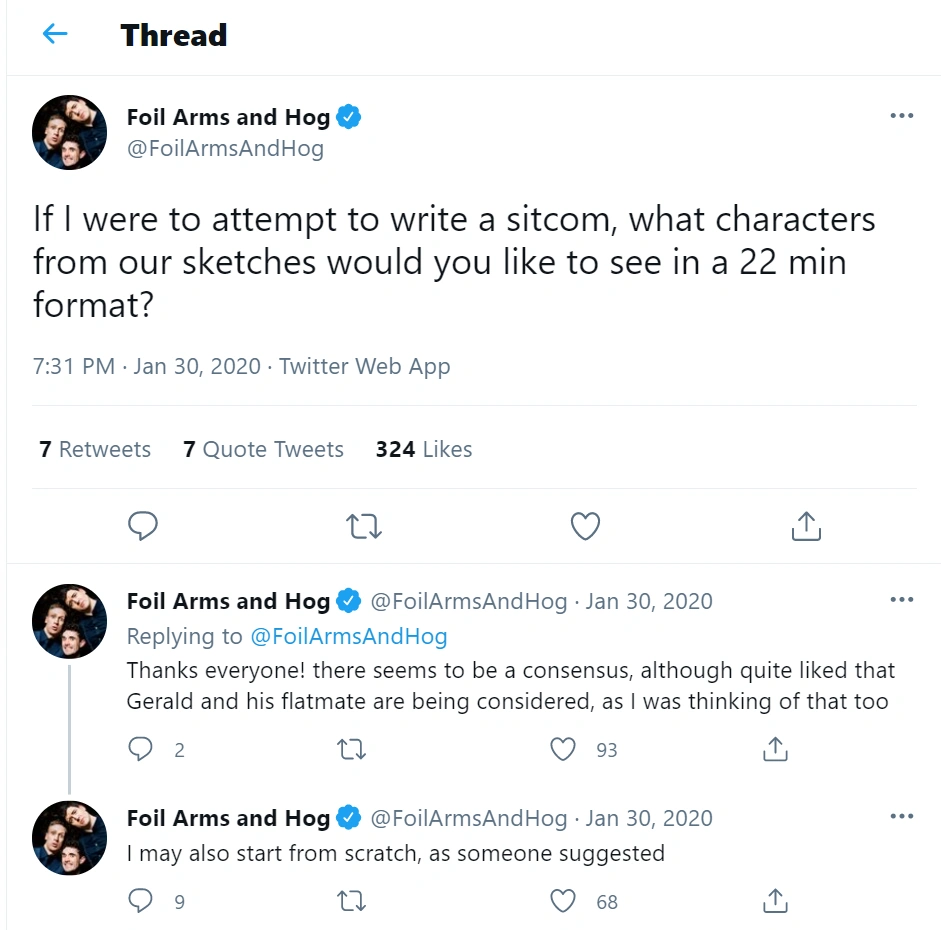The width and height of the screenshot is (941, 930).
Task: Like the main sitcom tweet
Action: 585,526
